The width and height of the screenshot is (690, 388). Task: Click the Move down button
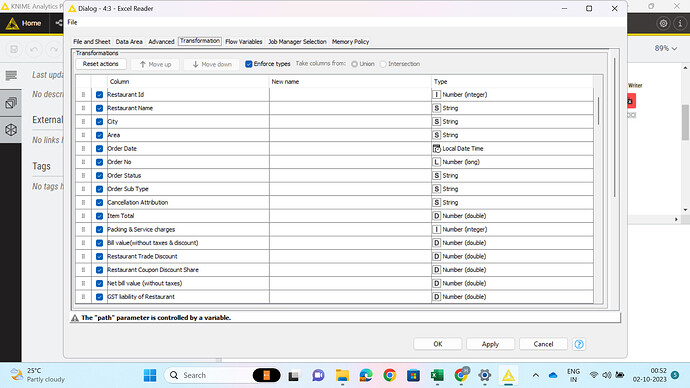[x=212, y=64]
